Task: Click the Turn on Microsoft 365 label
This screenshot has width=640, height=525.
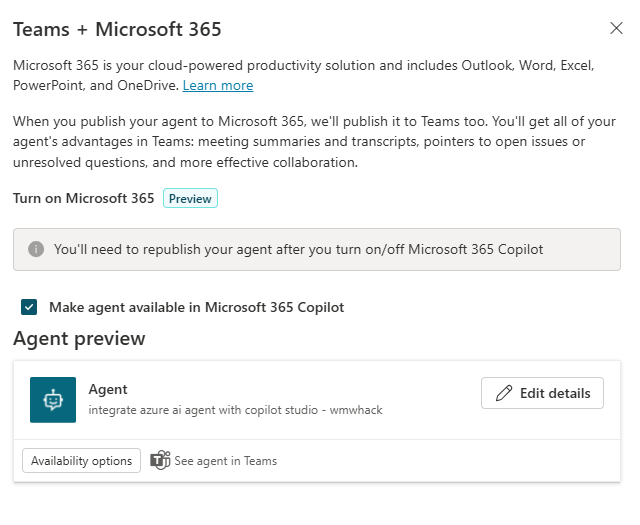Action: click(x=84, y=198)
